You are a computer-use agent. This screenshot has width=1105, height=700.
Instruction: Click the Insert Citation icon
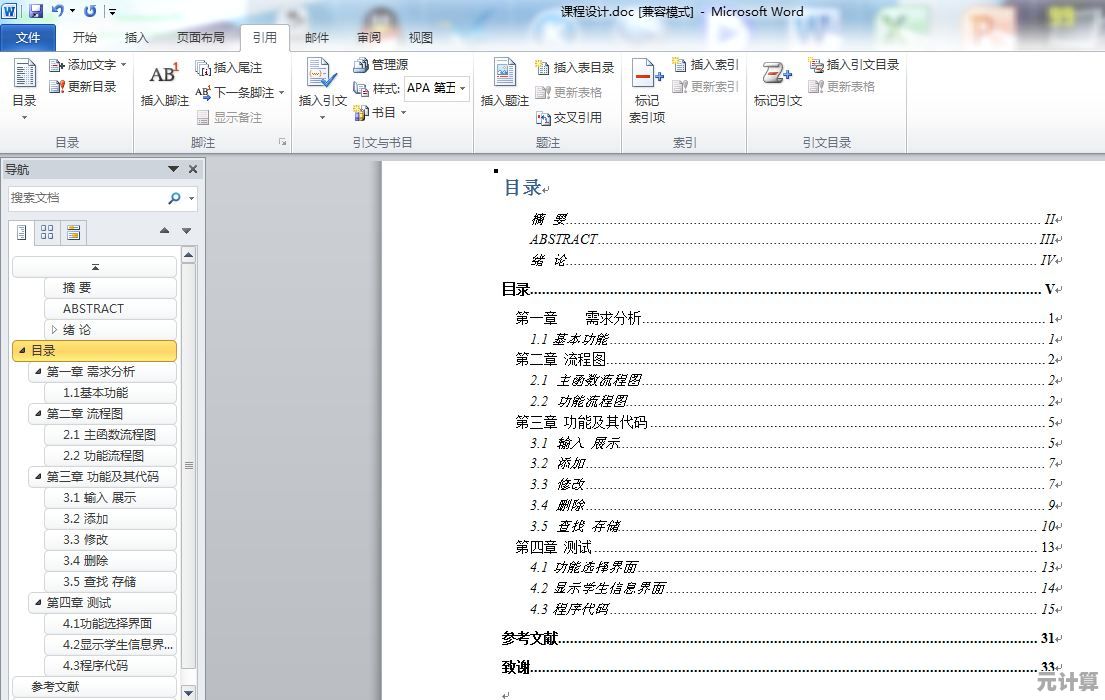[322, 76]
